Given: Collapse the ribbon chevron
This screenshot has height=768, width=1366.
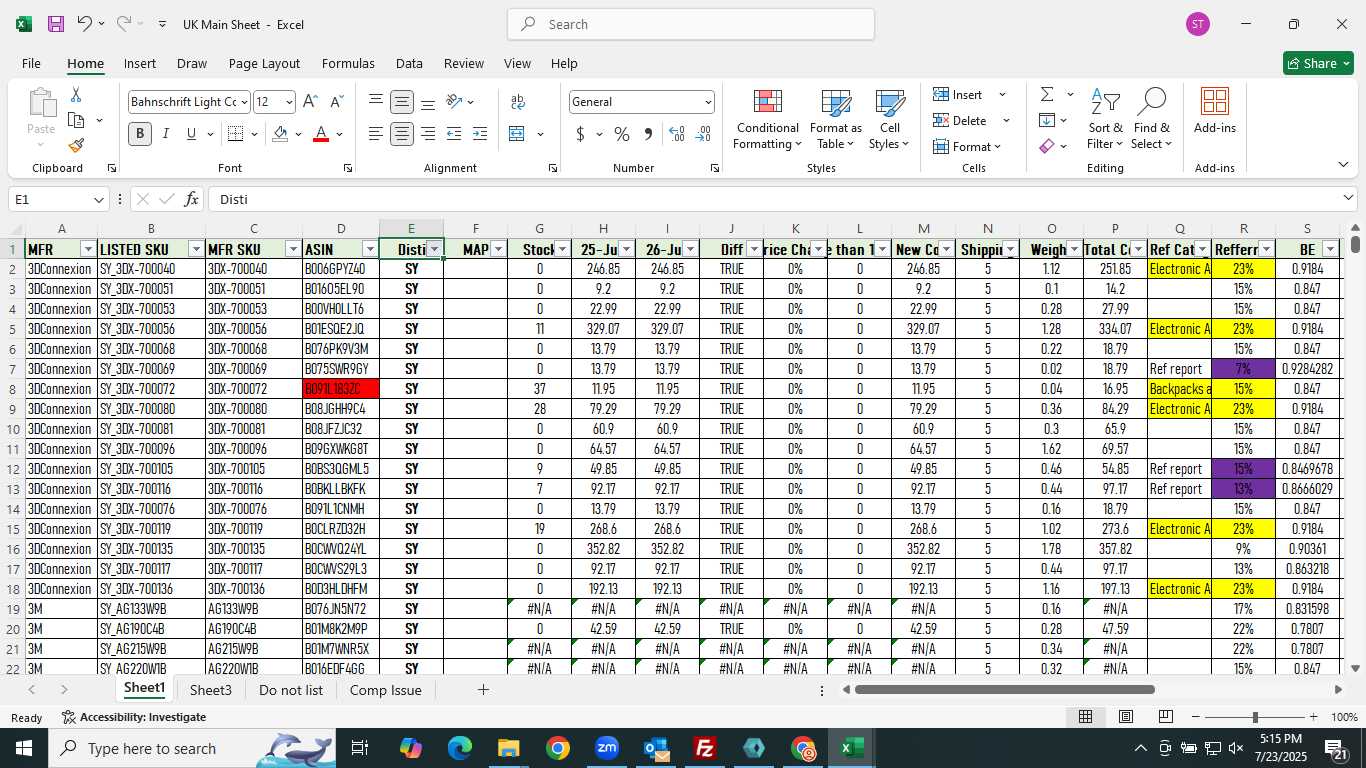Looking at the screenshot, I should pyautogui.click(x=1343, y=164).
